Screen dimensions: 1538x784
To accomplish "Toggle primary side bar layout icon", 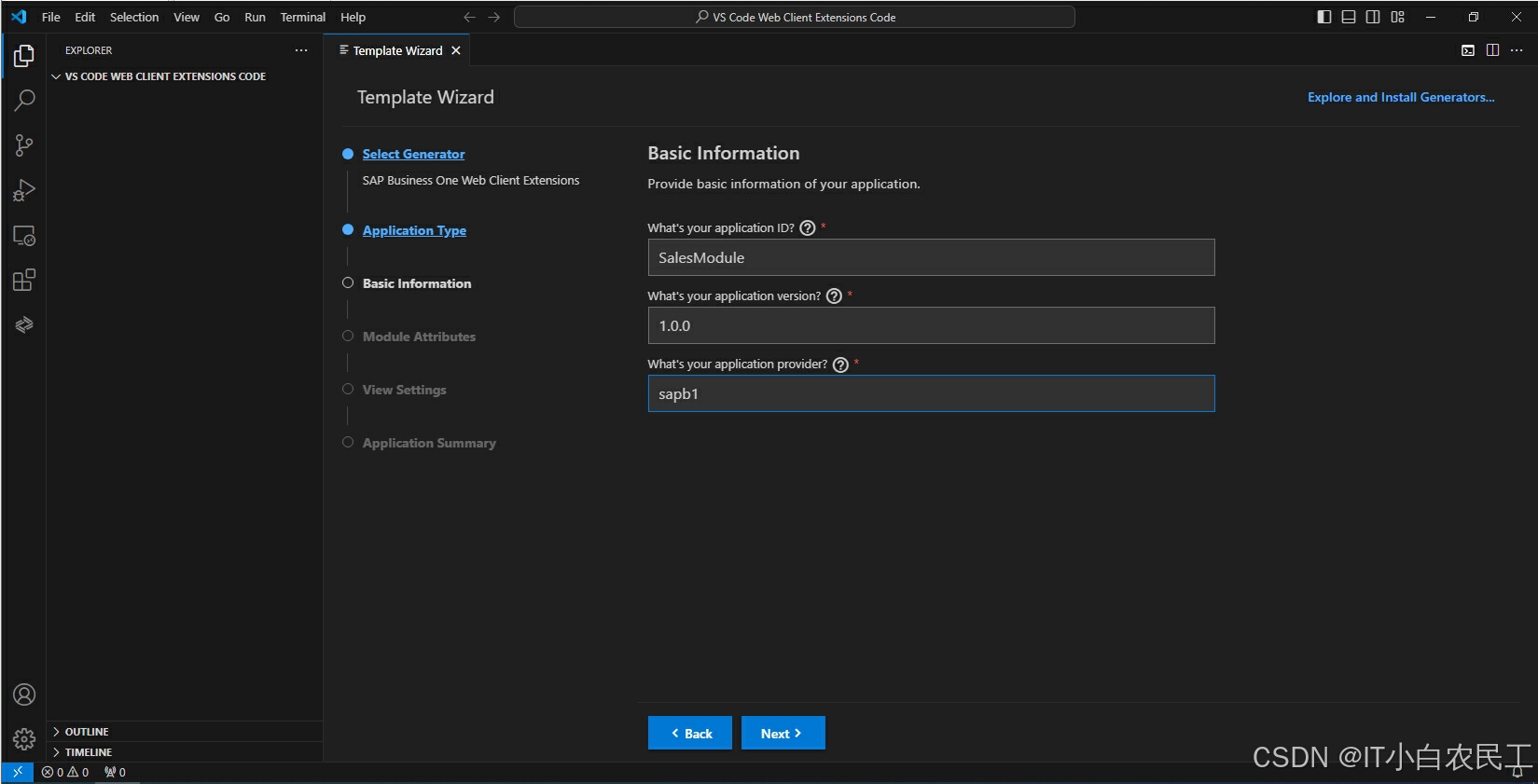I will click(x=1324, y=17).
